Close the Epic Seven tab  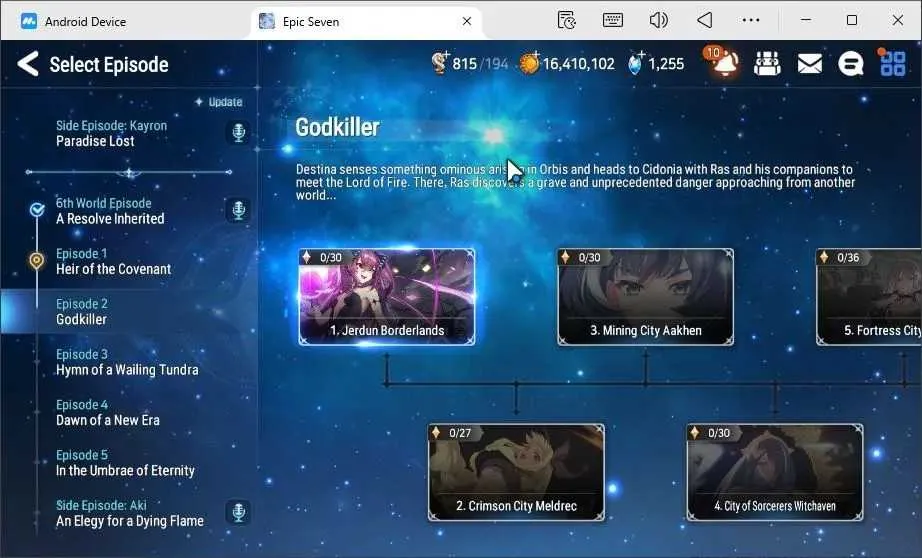pos(467,21)
